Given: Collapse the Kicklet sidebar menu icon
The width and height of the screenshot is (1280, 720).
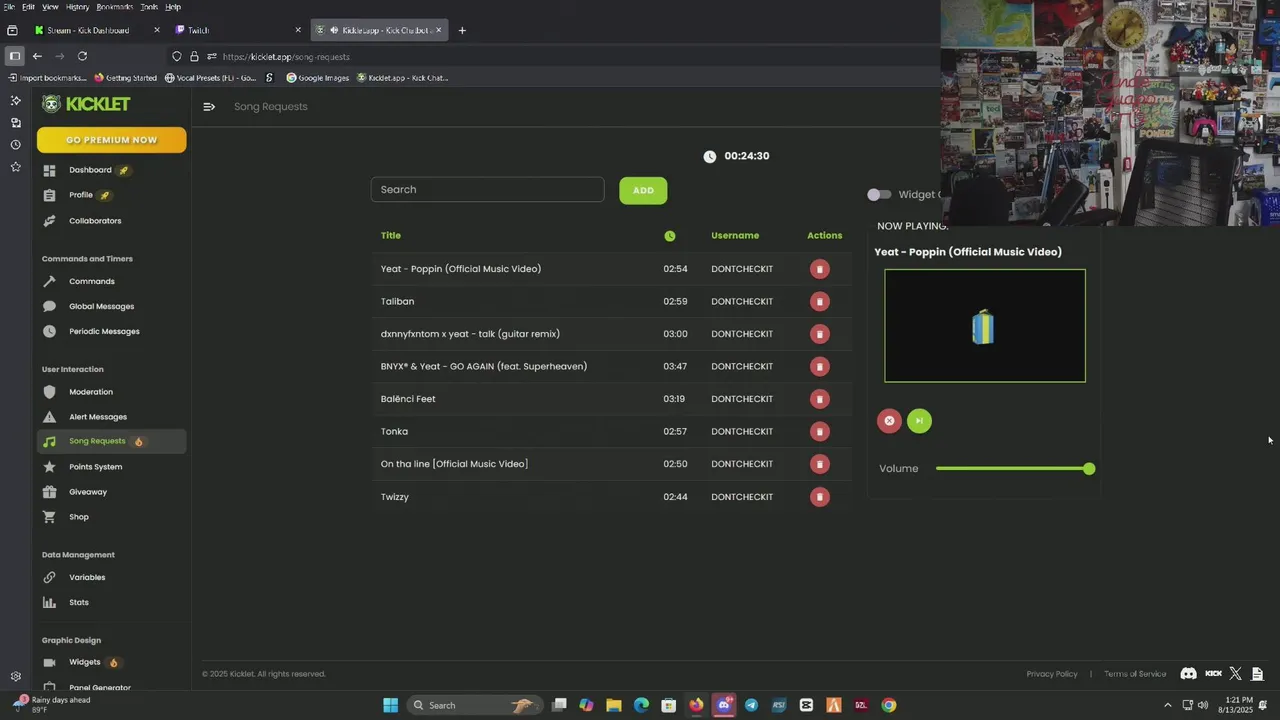Looking at the screenshot, I should click(x=209, y=107).
